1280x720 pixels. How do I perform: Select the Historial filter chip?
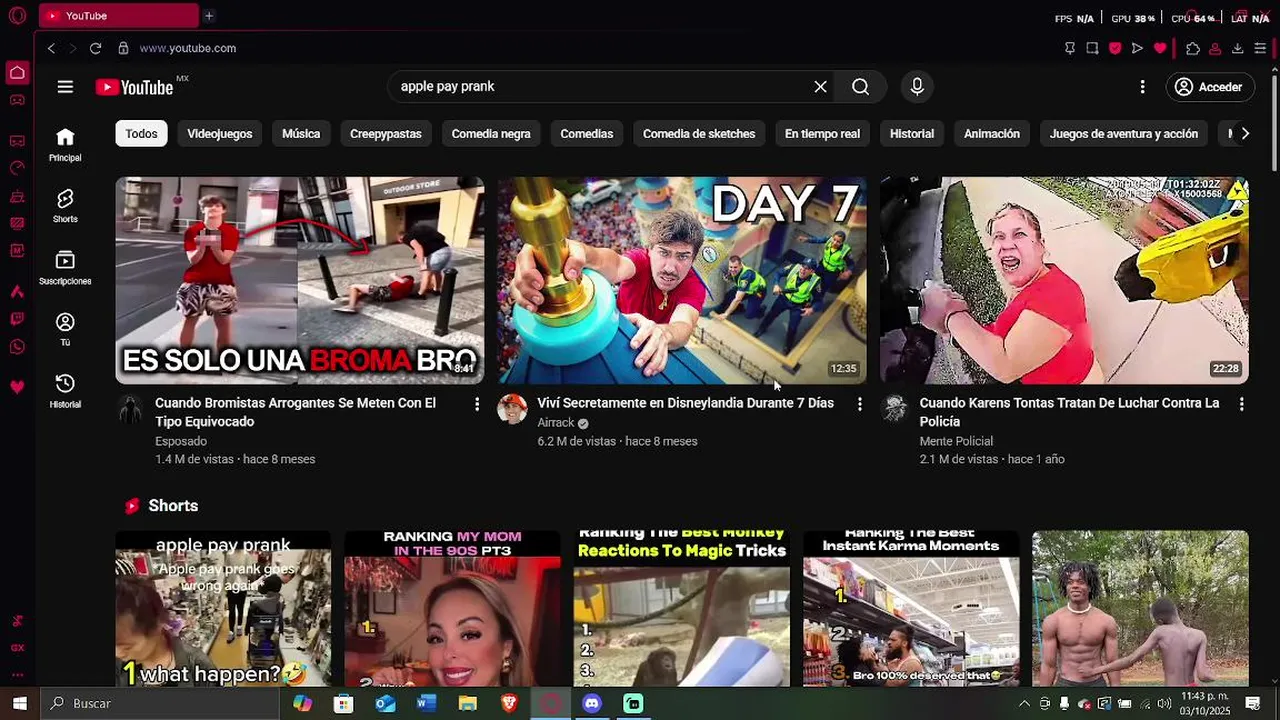click(912, 134)
